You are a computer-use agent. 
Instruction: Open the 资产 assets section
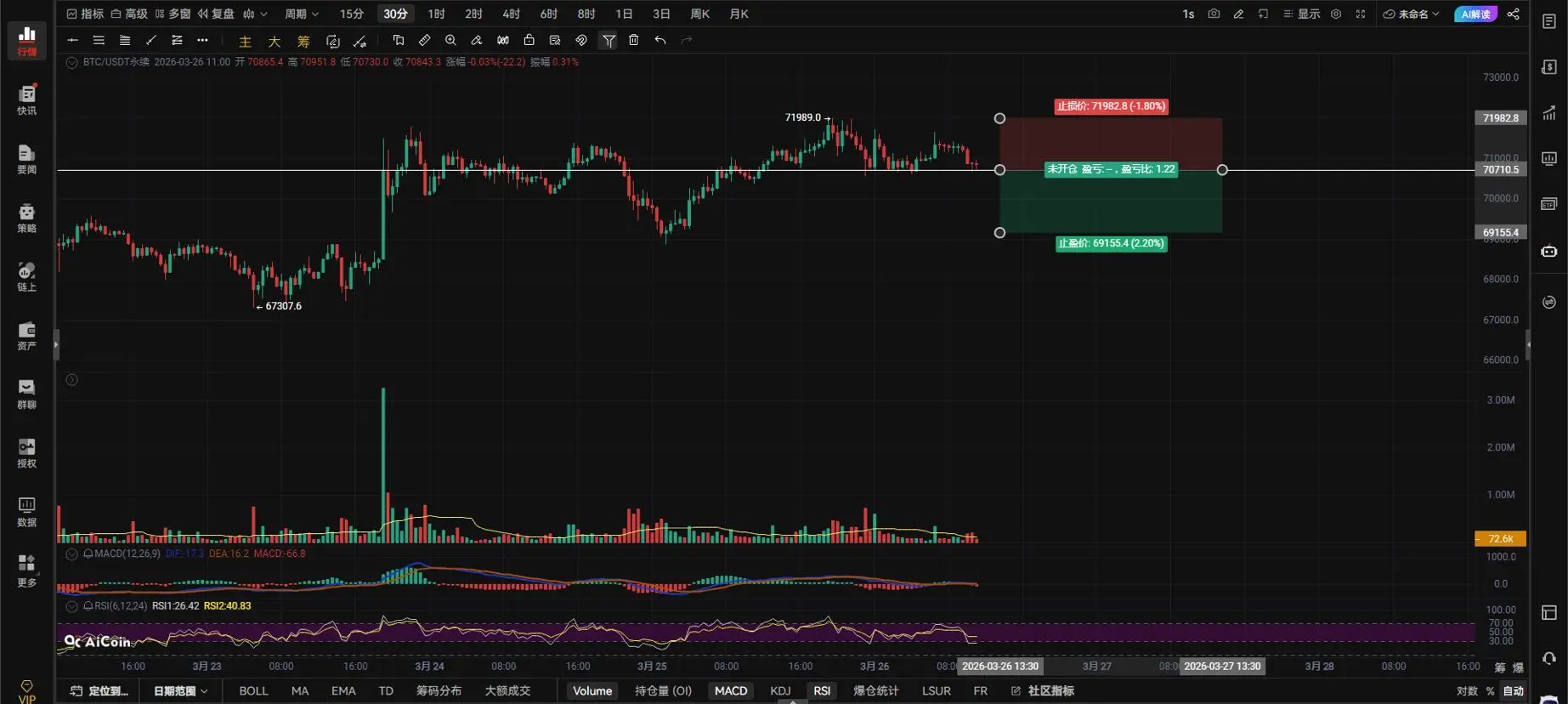pos(27,335)
